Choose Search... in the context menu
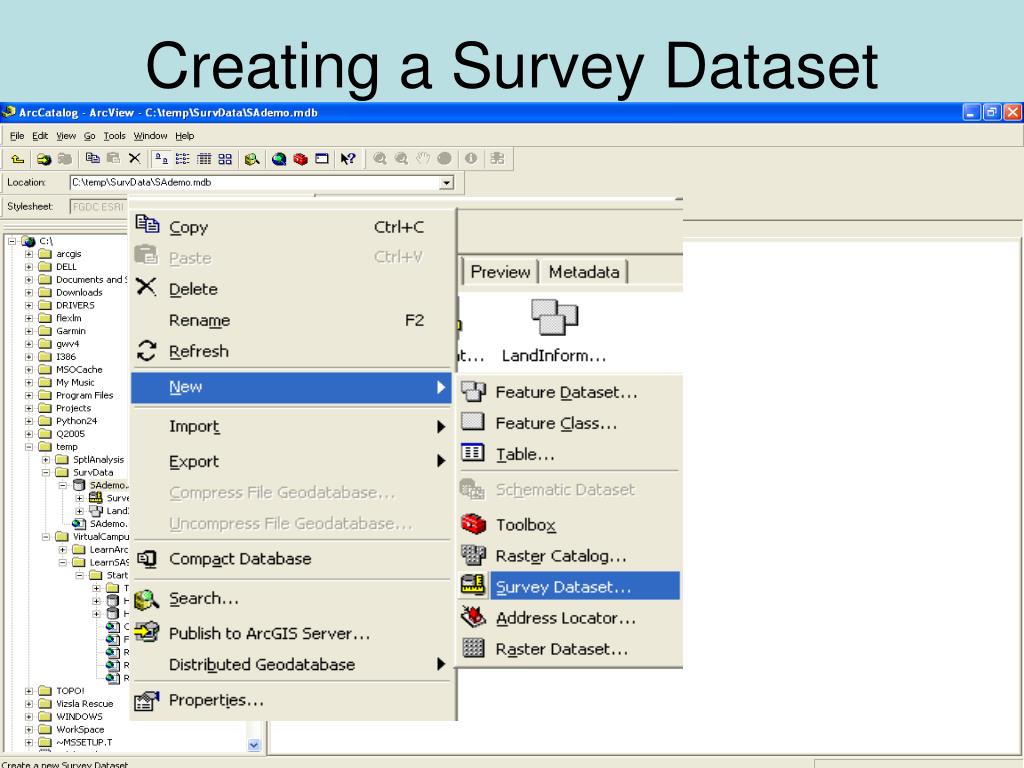 [x=292, y=598]
